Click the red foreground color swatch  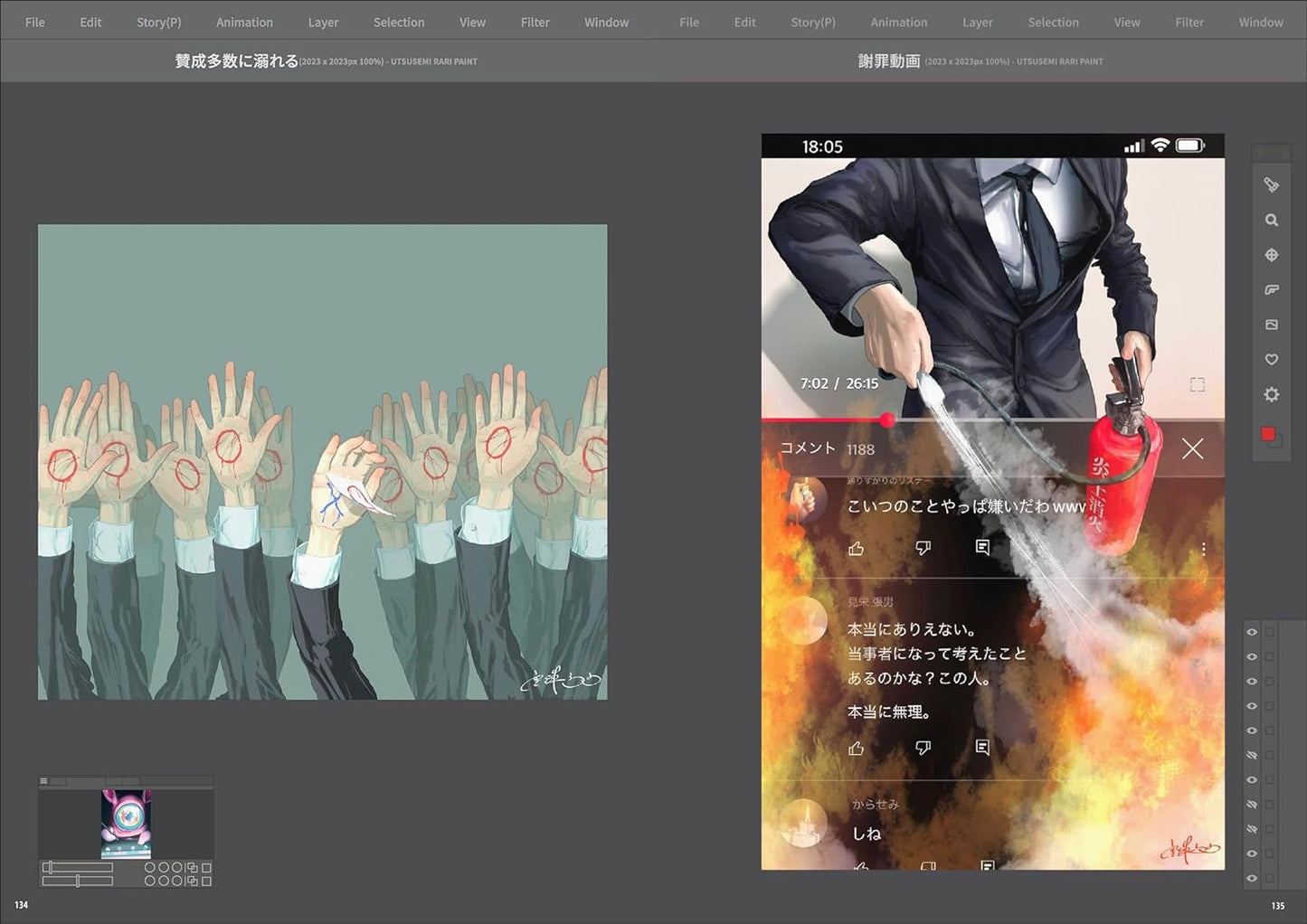[x=1268, y=435]
